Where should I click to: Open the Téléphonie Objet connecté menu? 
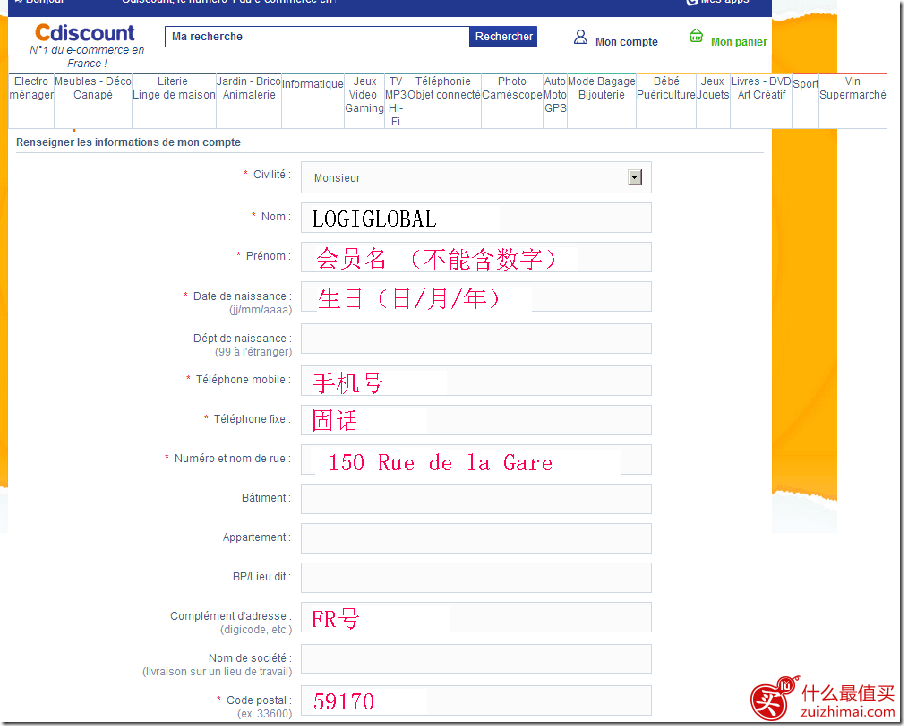(x=443, y=88)
